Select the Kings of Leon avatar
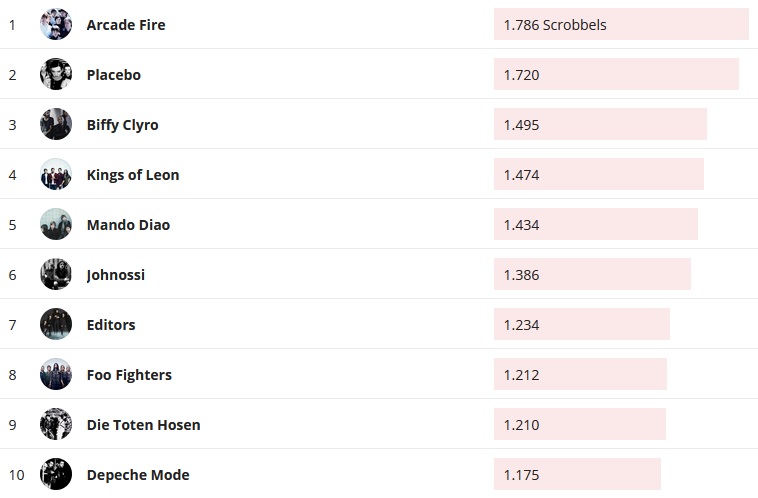This screenshot has width=758, height=498. (56, 174)
